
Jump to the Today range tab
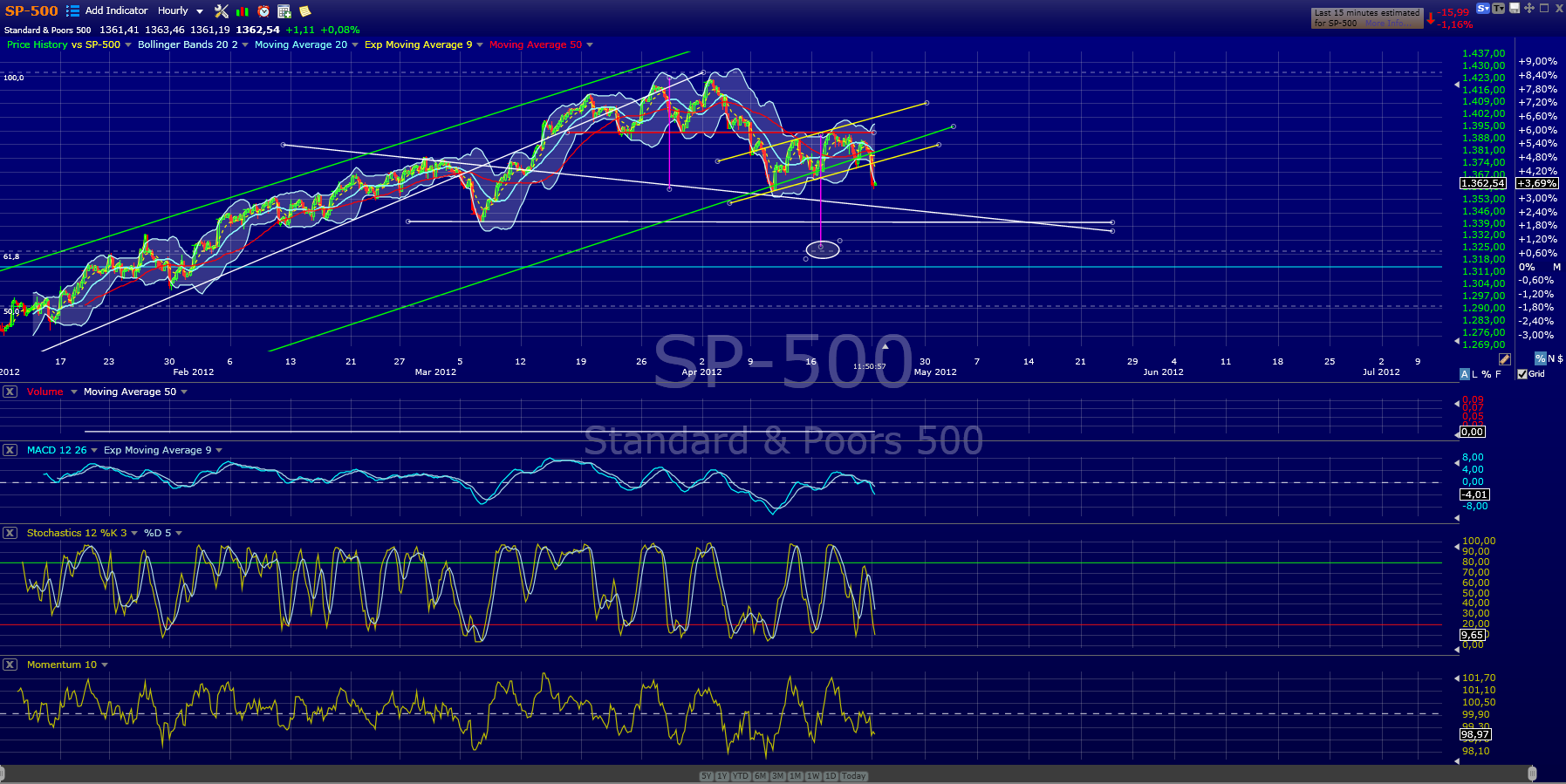(x=854, y=776)
